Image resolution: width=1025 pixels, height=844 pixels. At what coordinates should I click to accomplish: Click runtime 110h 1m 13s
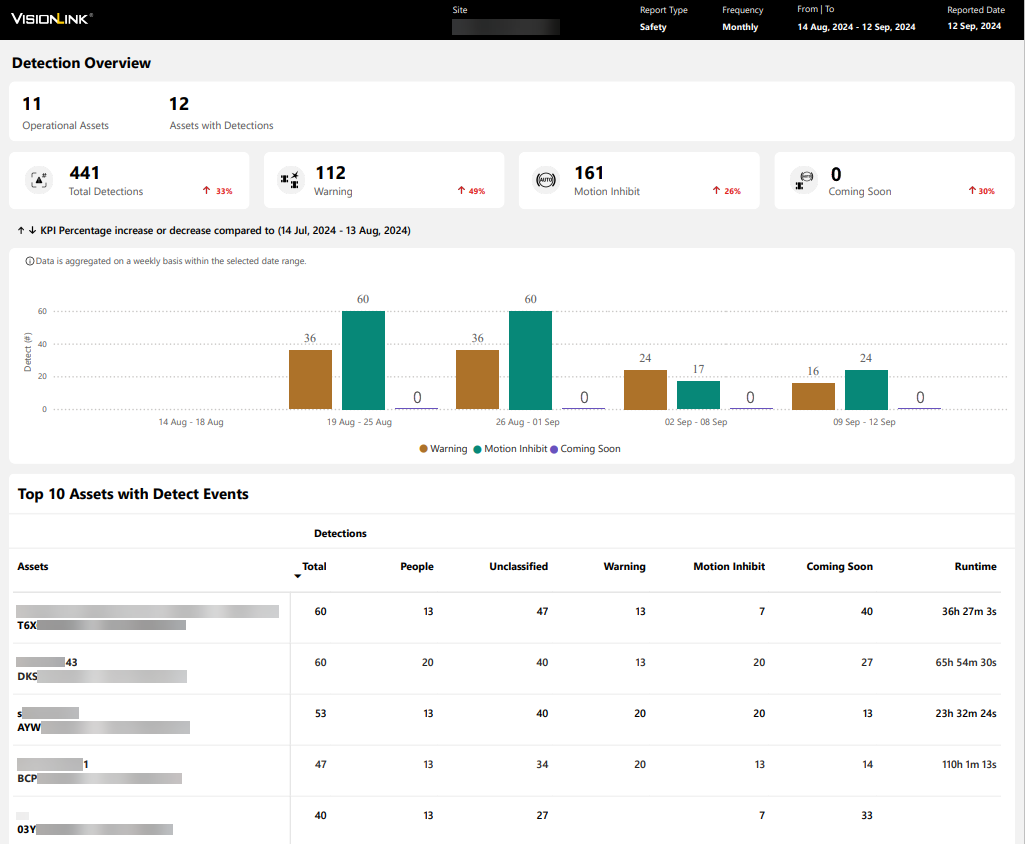969,764
